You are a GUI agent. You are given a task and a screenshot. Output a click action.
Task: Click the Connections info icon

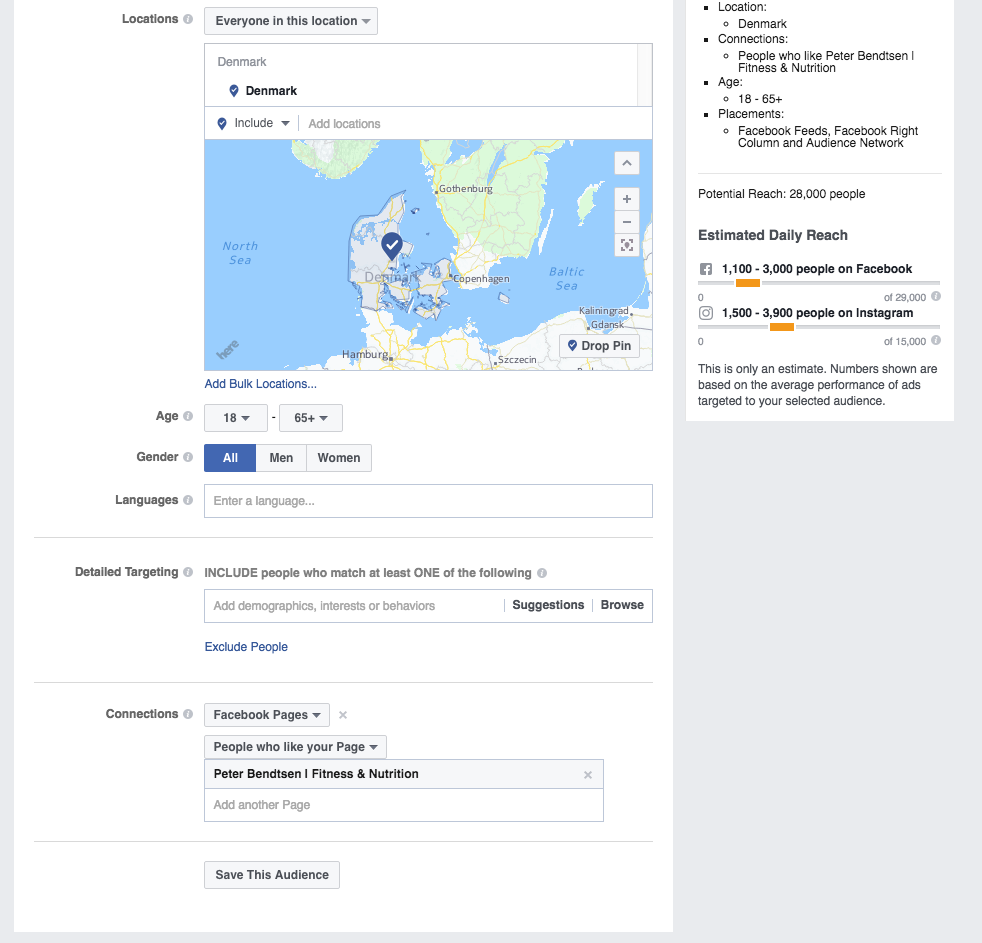click(x=188, y=714)
